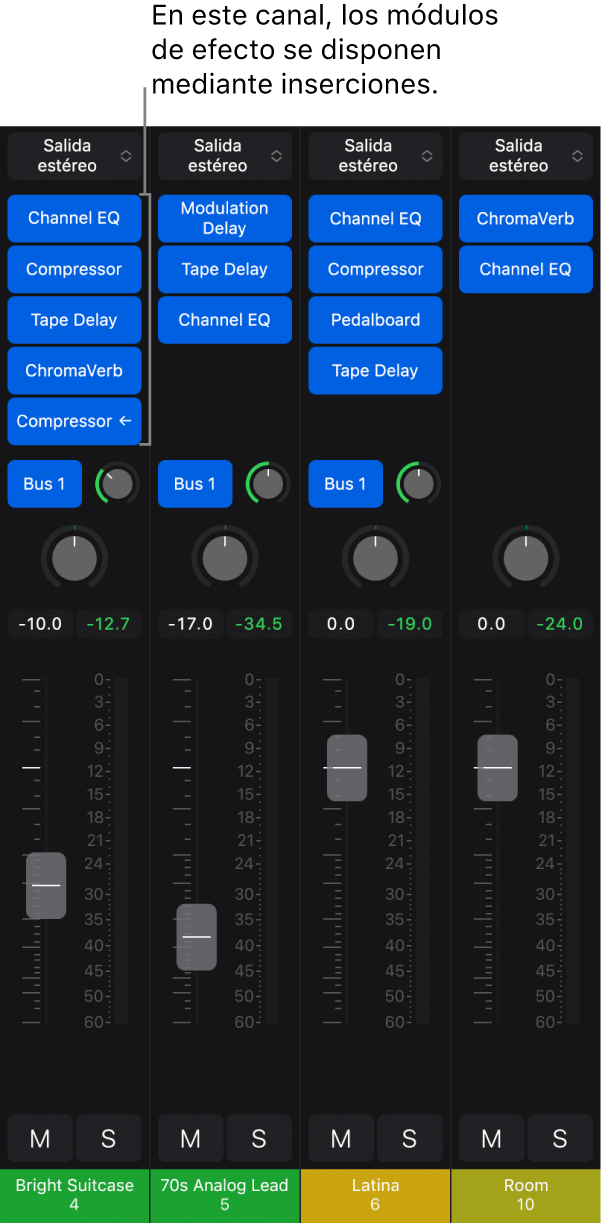Click the volume fader handle on Room channel

(497, 768)
